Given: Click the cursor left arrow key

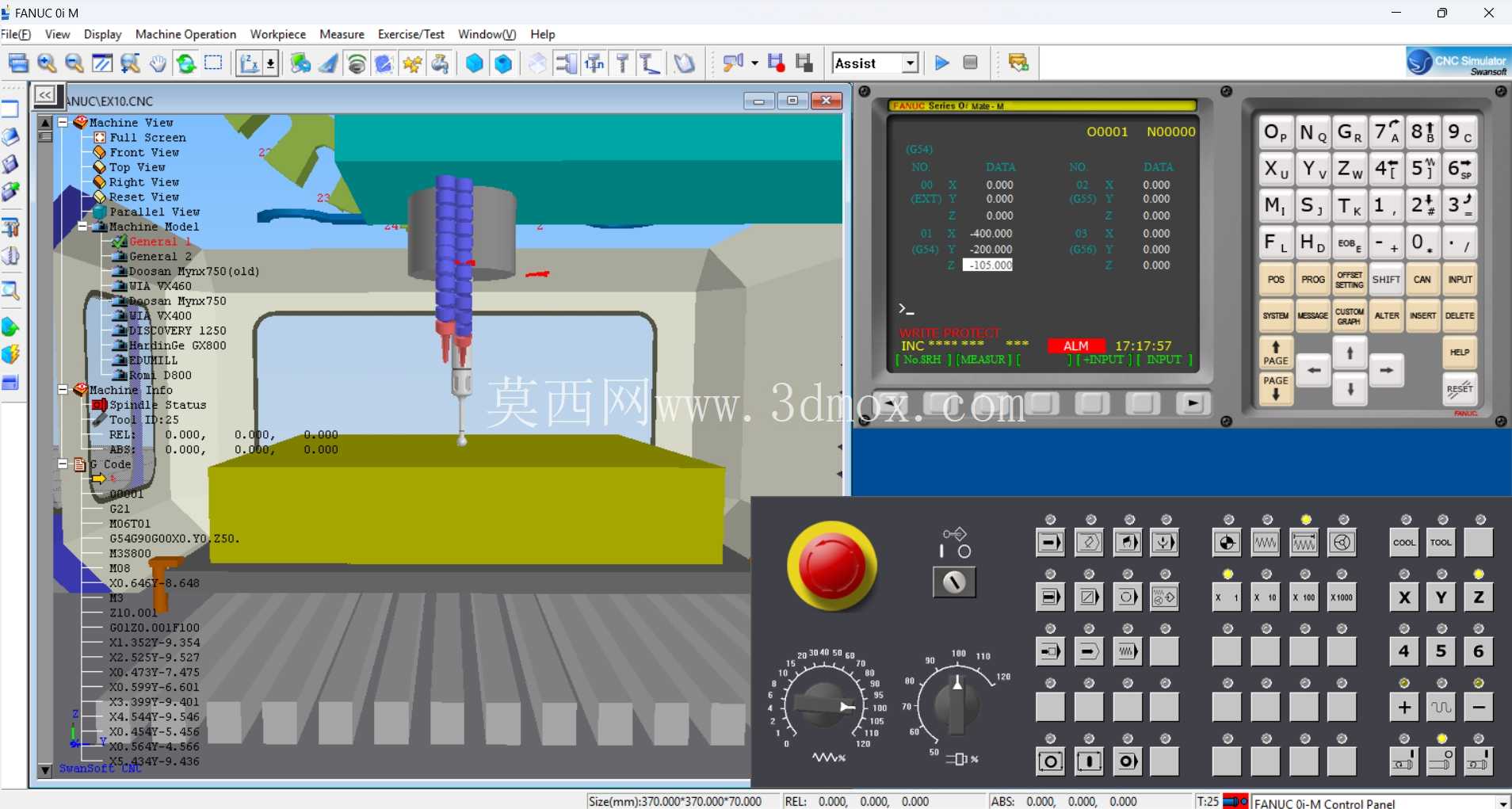Looking at the screenshot, I should pos(1314,370).
